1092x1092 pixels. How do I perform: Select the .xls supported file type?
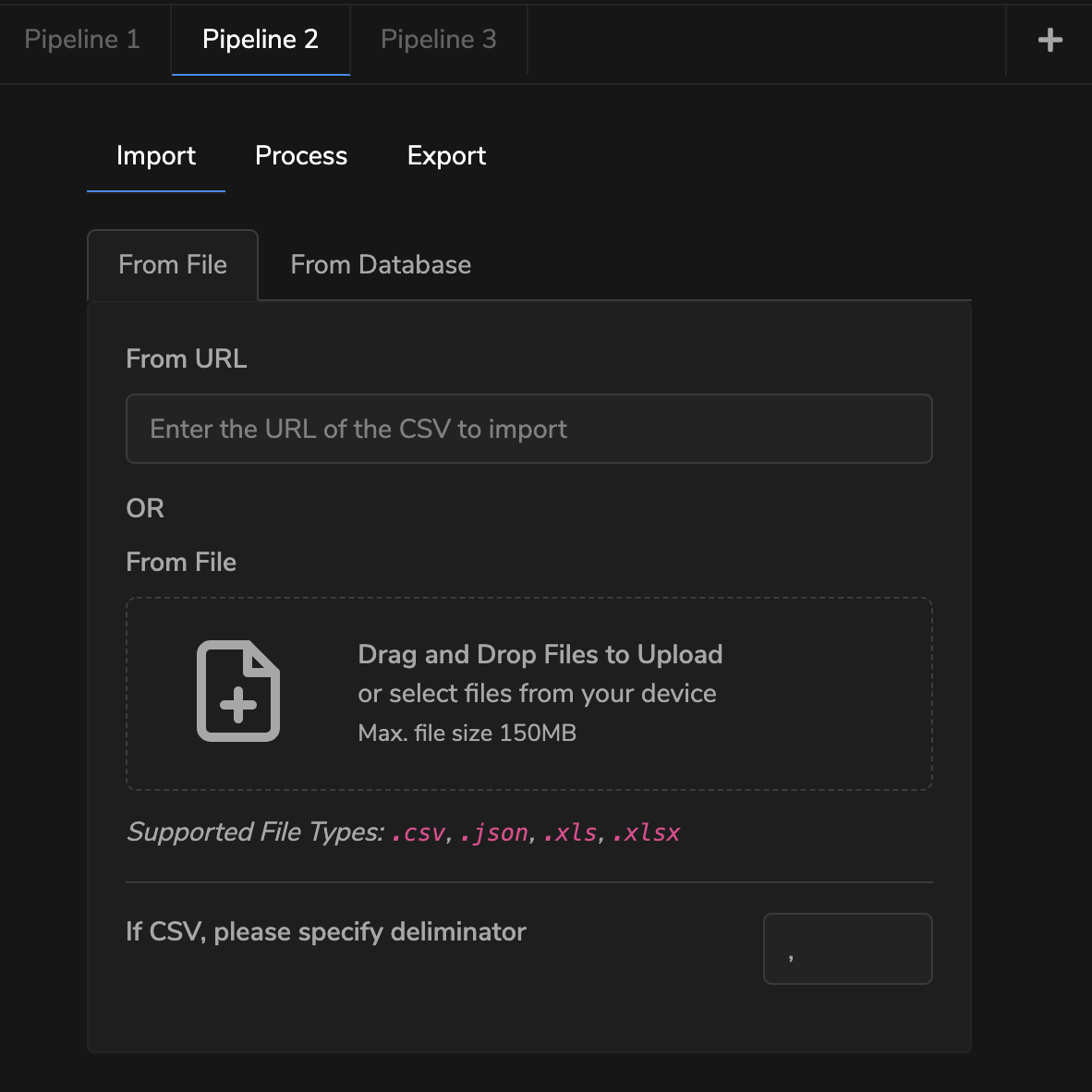pos(571,832)
